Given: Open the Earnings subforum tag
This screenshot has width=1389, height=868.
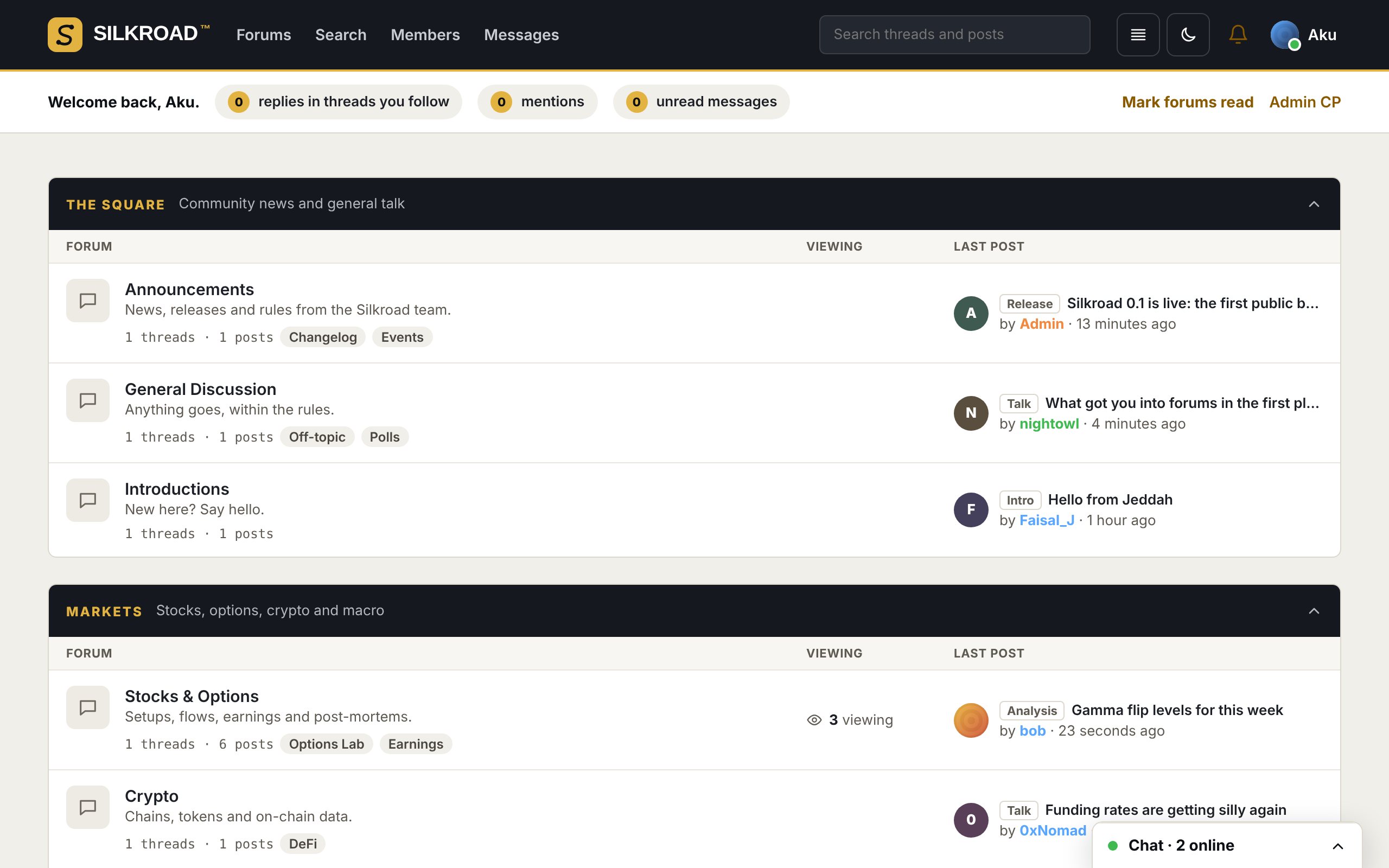Looking at the screenshot, I should [x=416, y=744].
